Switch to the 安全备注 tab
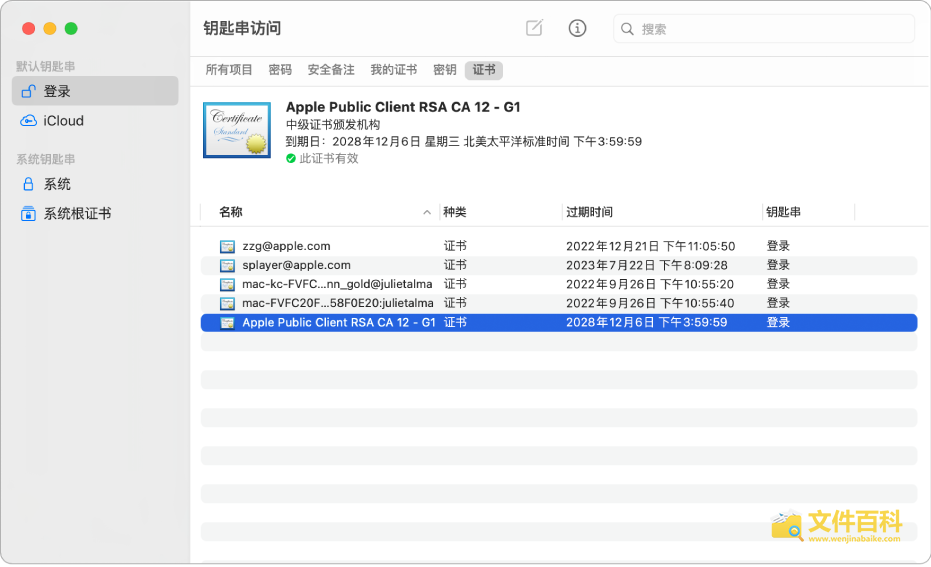 point(331,69)
